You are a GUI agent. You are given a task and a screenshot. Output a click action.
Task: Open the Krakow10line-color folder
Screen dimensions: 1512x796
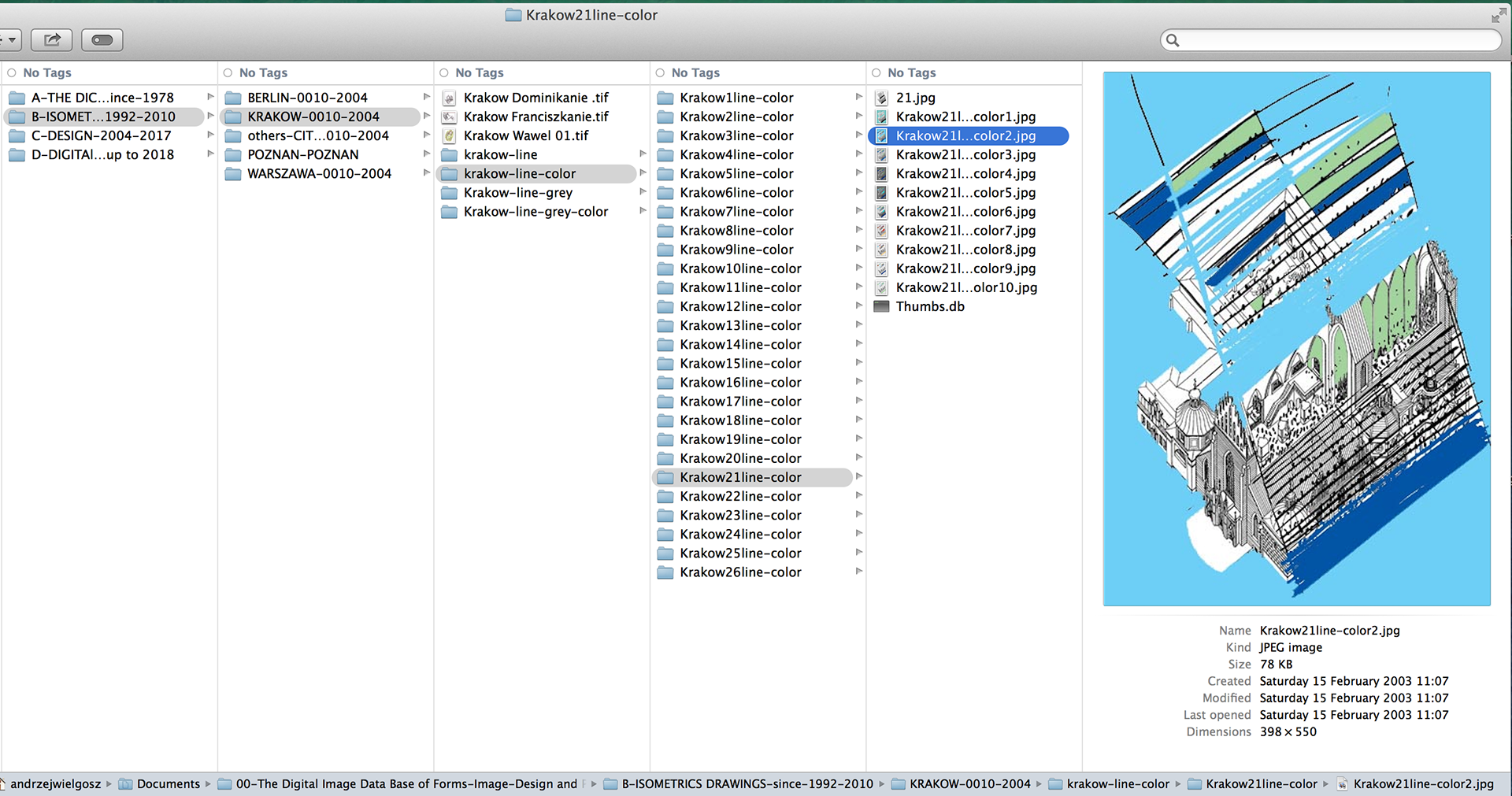click(x=752, y=268)
